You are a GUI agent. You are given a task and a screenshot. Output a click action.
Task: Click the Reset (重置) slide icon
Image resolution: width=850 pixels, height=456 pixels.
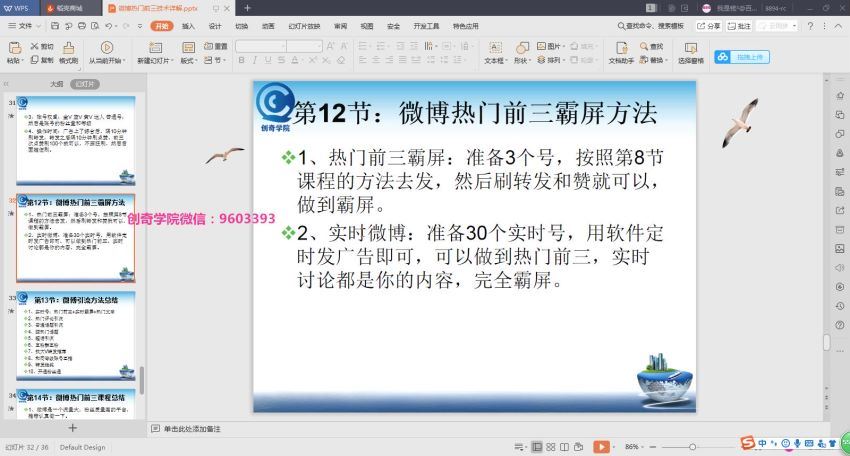[x=215, y=46]
